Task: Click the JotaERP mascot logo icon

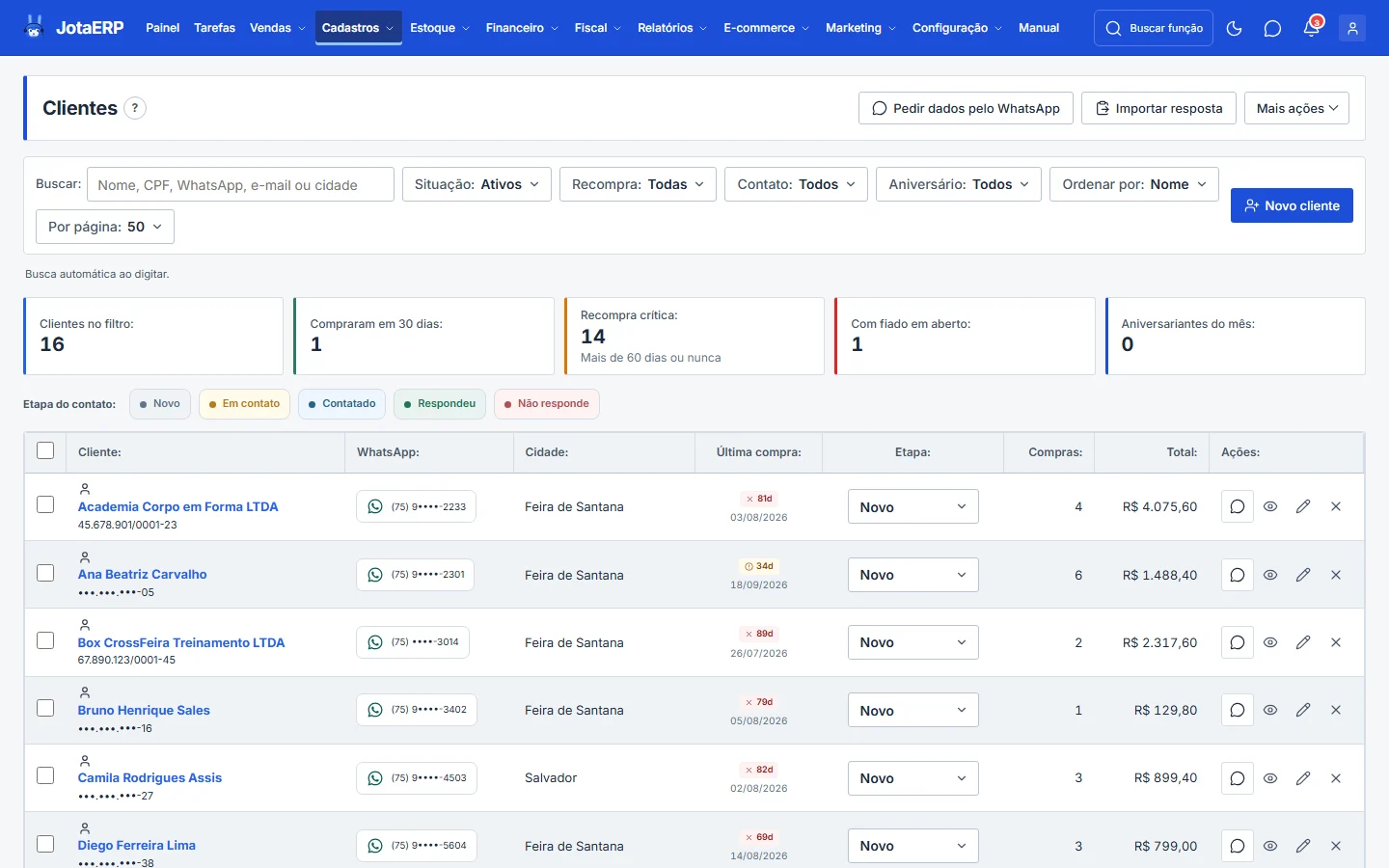Action: 35,27
